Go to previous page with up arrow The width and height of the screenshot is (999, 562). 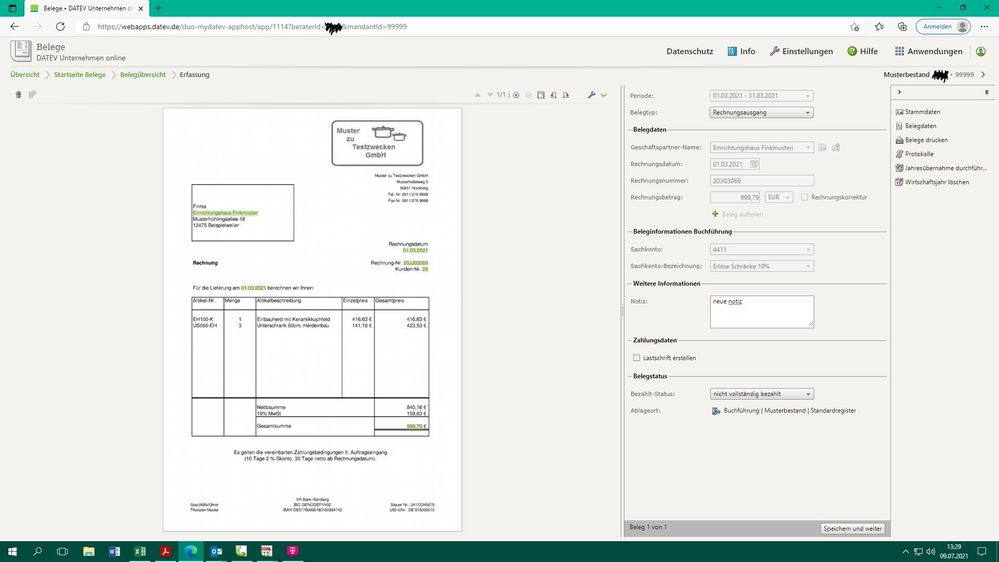coord(477,95)
